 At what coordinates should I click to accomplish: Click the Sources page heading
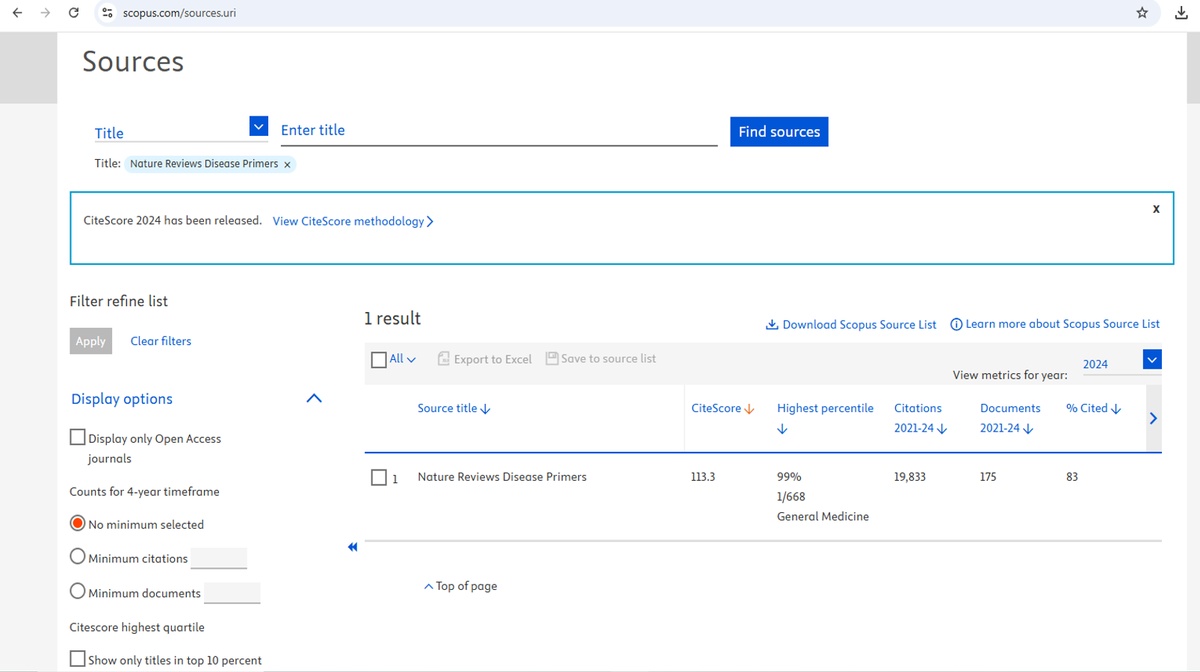pyautogui.click(x=133, y=62)
